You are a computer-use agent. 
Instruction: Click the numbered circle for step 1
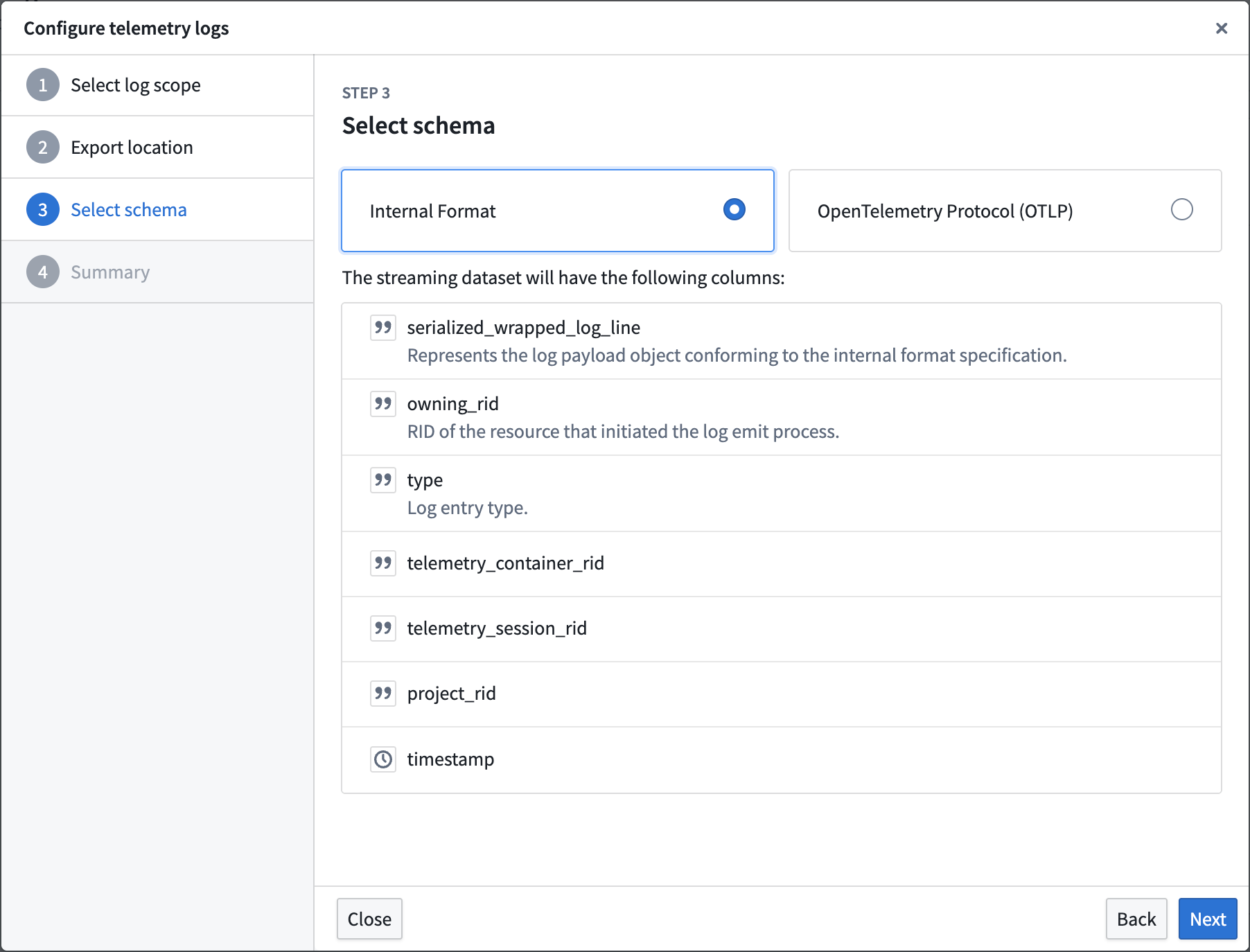coord(42,85)
